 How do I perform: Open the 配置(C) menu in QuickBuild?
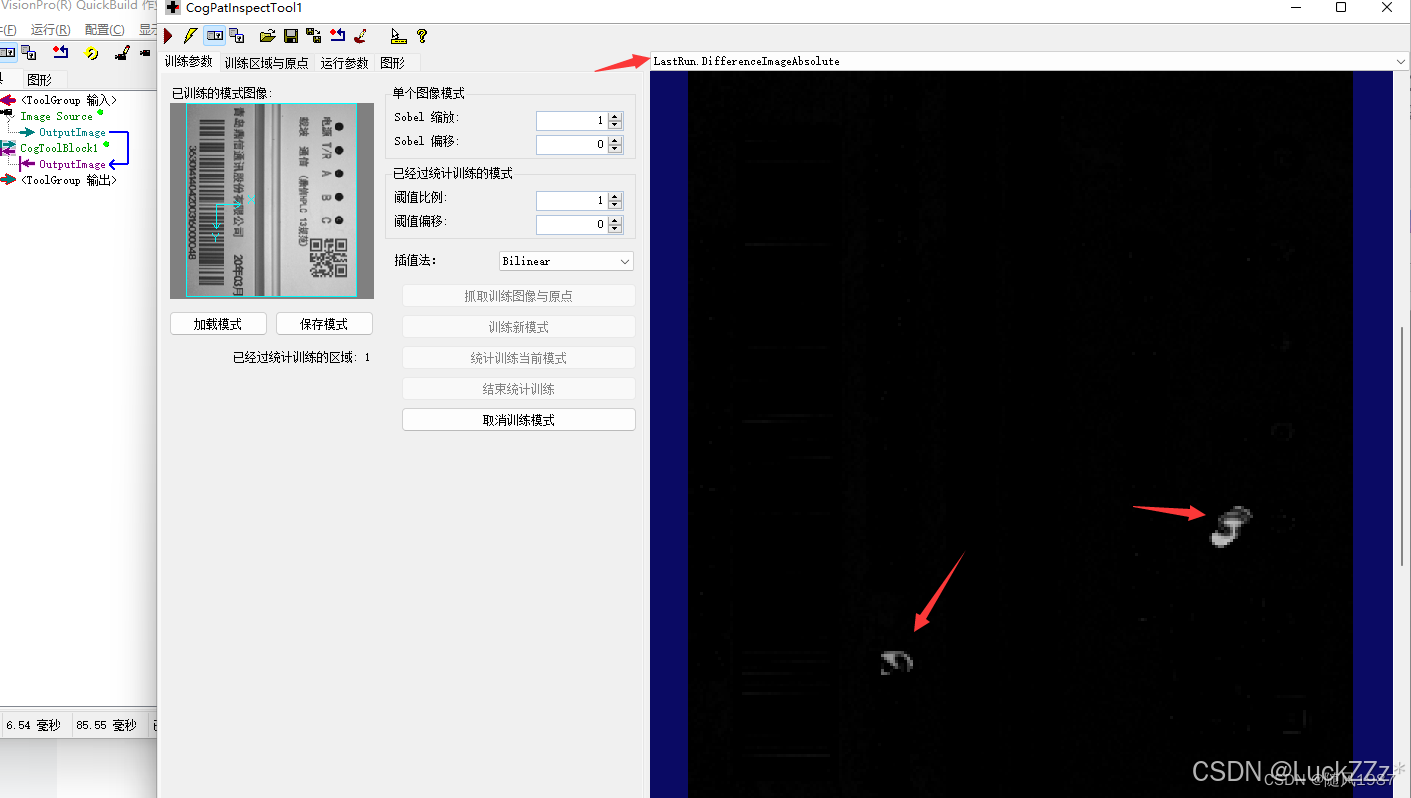[105, 30]
